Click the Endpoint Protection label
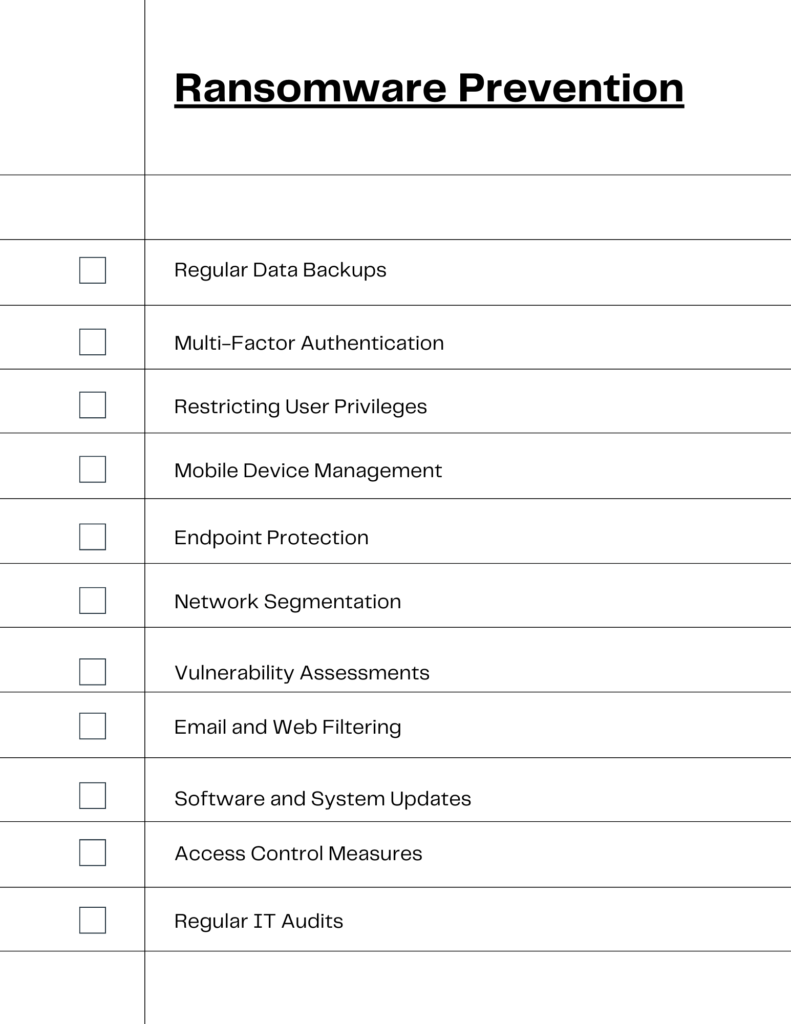The image size is (791, 1024). (271, 537)
